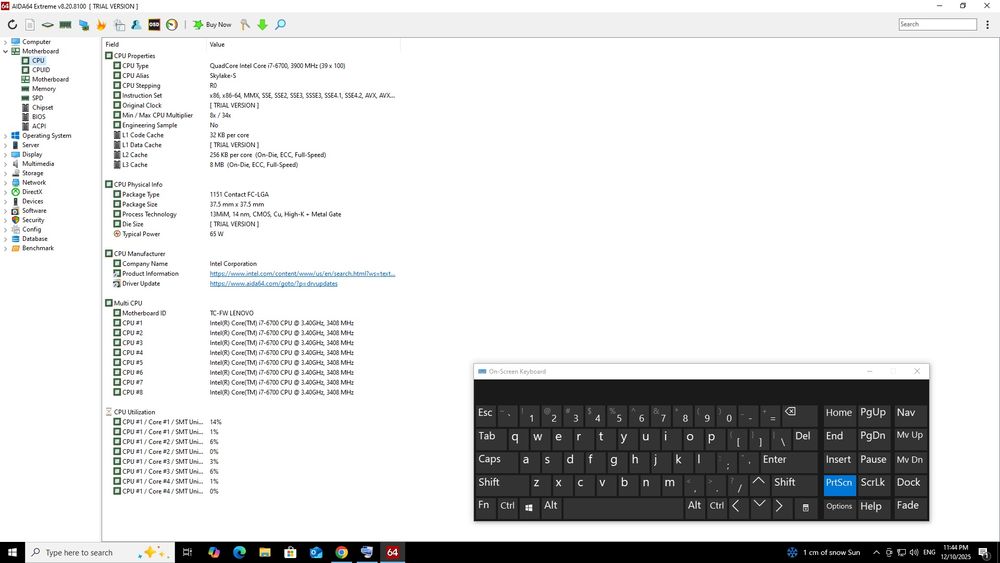The image size is (1000, 563).
Task: Select SPD in the left tree
Action: 38,98
